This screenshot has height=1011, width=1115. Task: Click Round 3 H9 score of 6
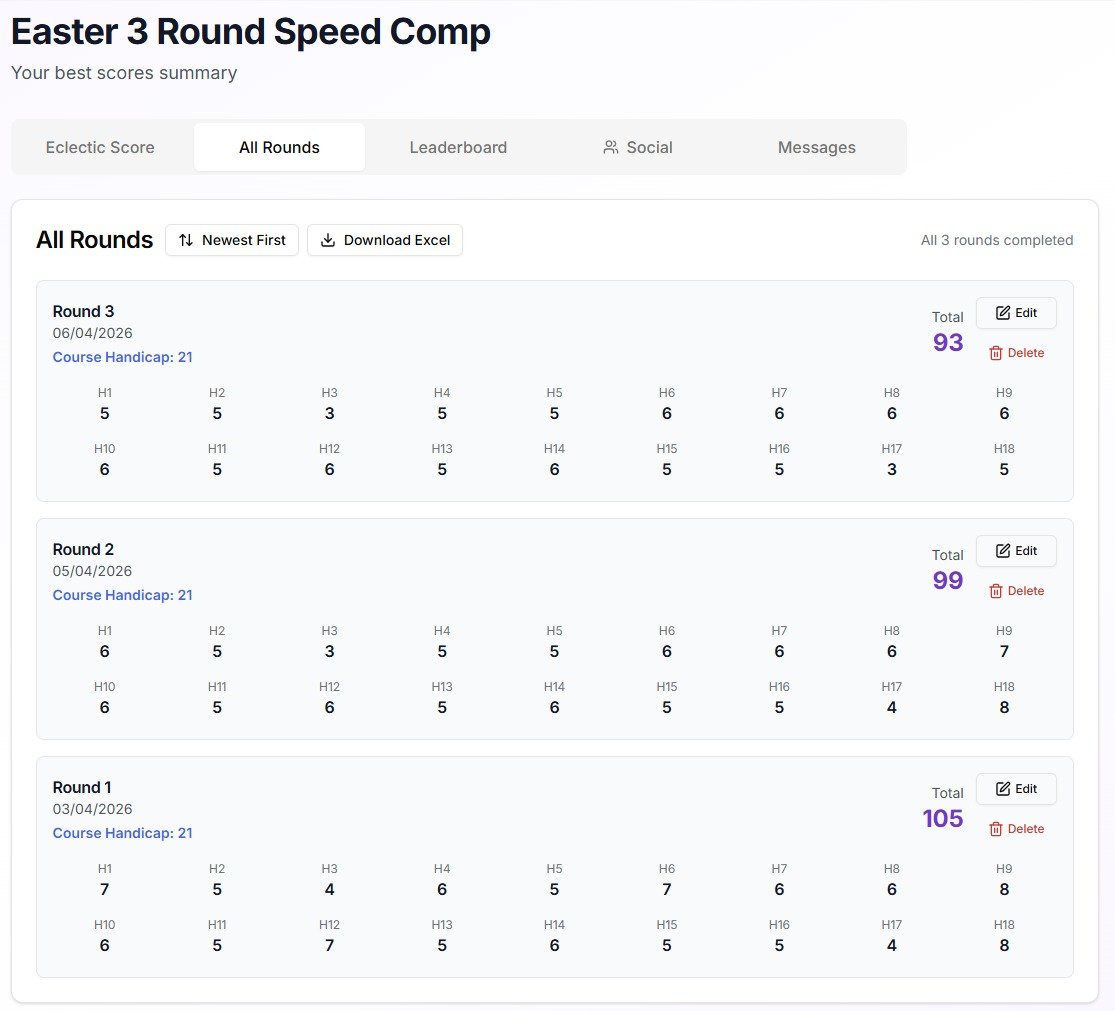(x=1004, y=414)
